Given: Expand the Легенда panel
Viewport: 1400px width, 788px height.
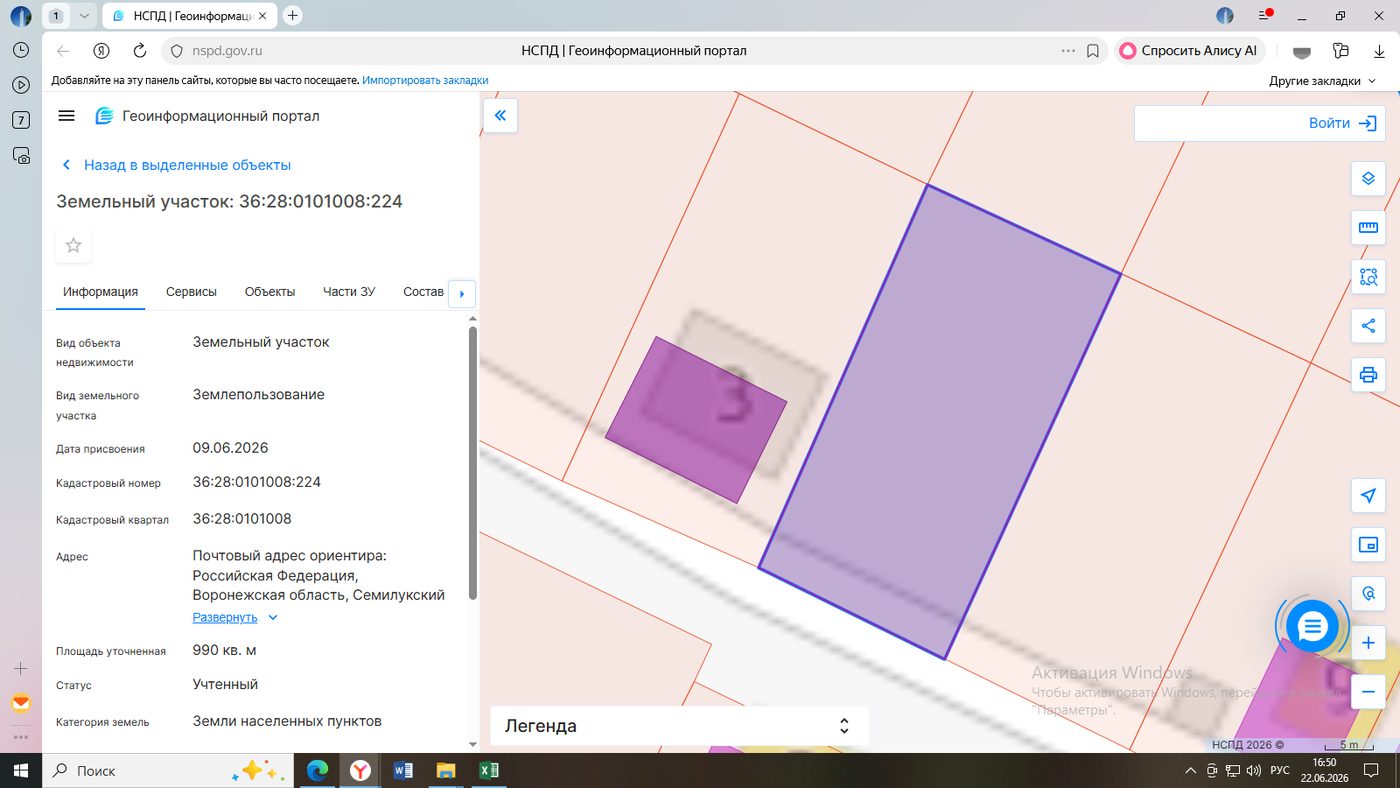Looking at the screenshot, I should click(678, 726).
